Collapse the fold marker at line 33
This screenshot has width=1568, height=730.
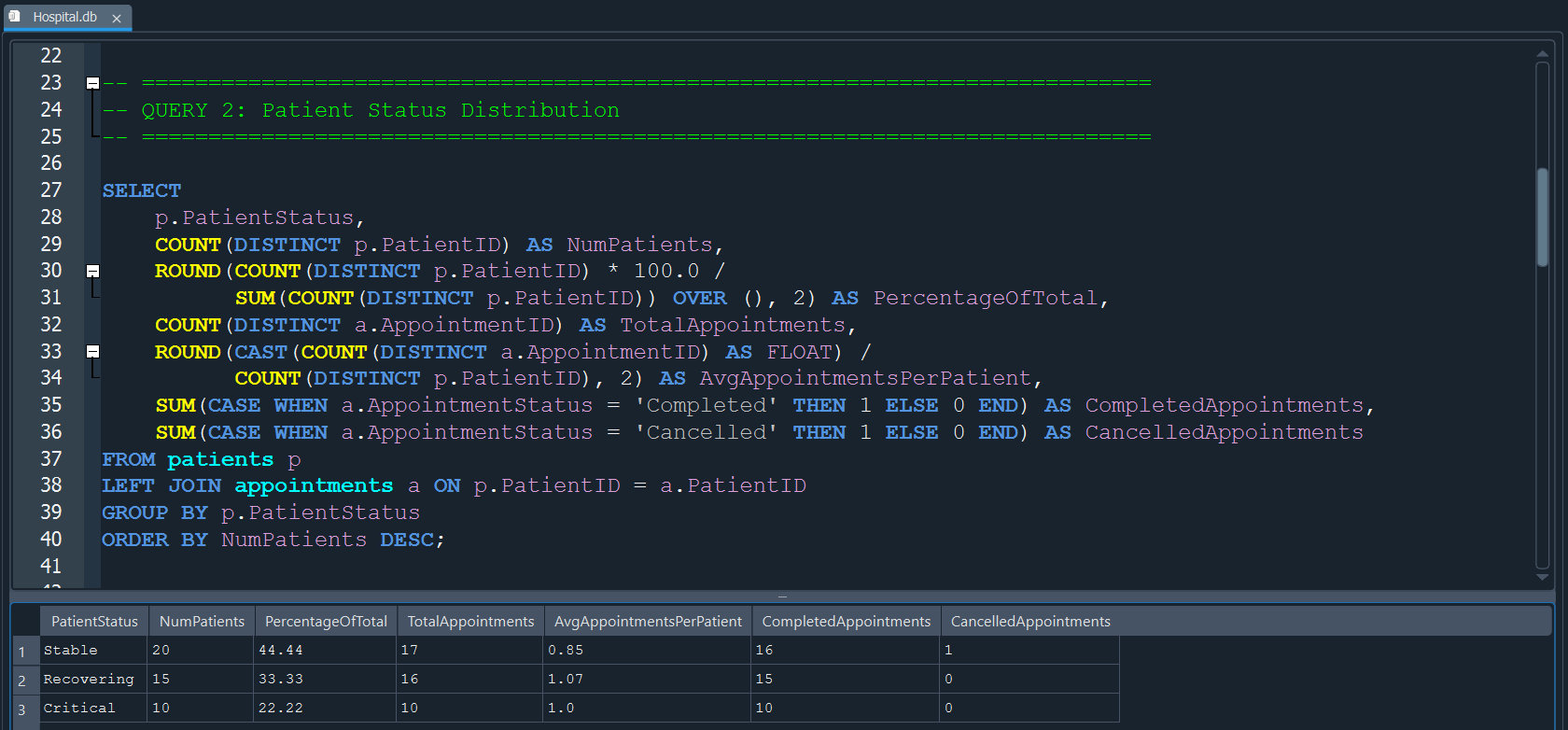pyautogui.click(x=92, y=352)
